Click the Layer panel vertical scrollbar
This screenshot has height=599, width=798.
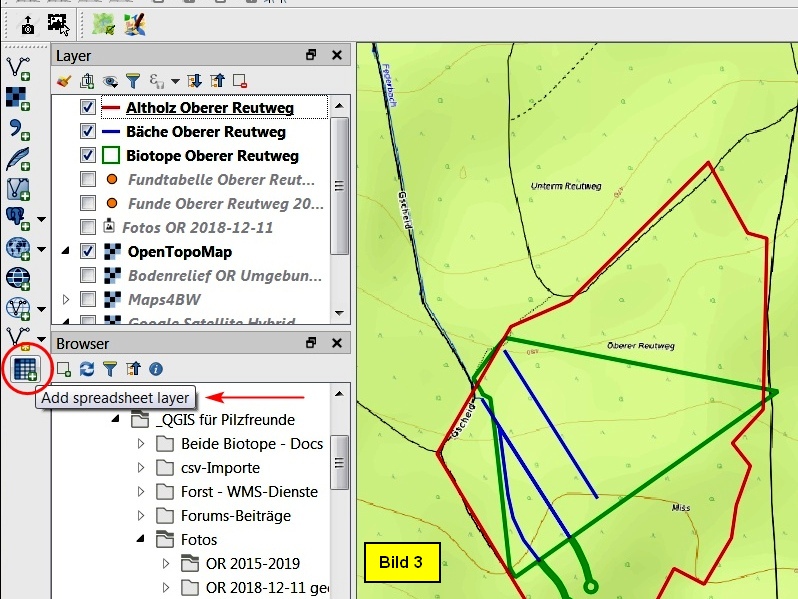(339, 186)
